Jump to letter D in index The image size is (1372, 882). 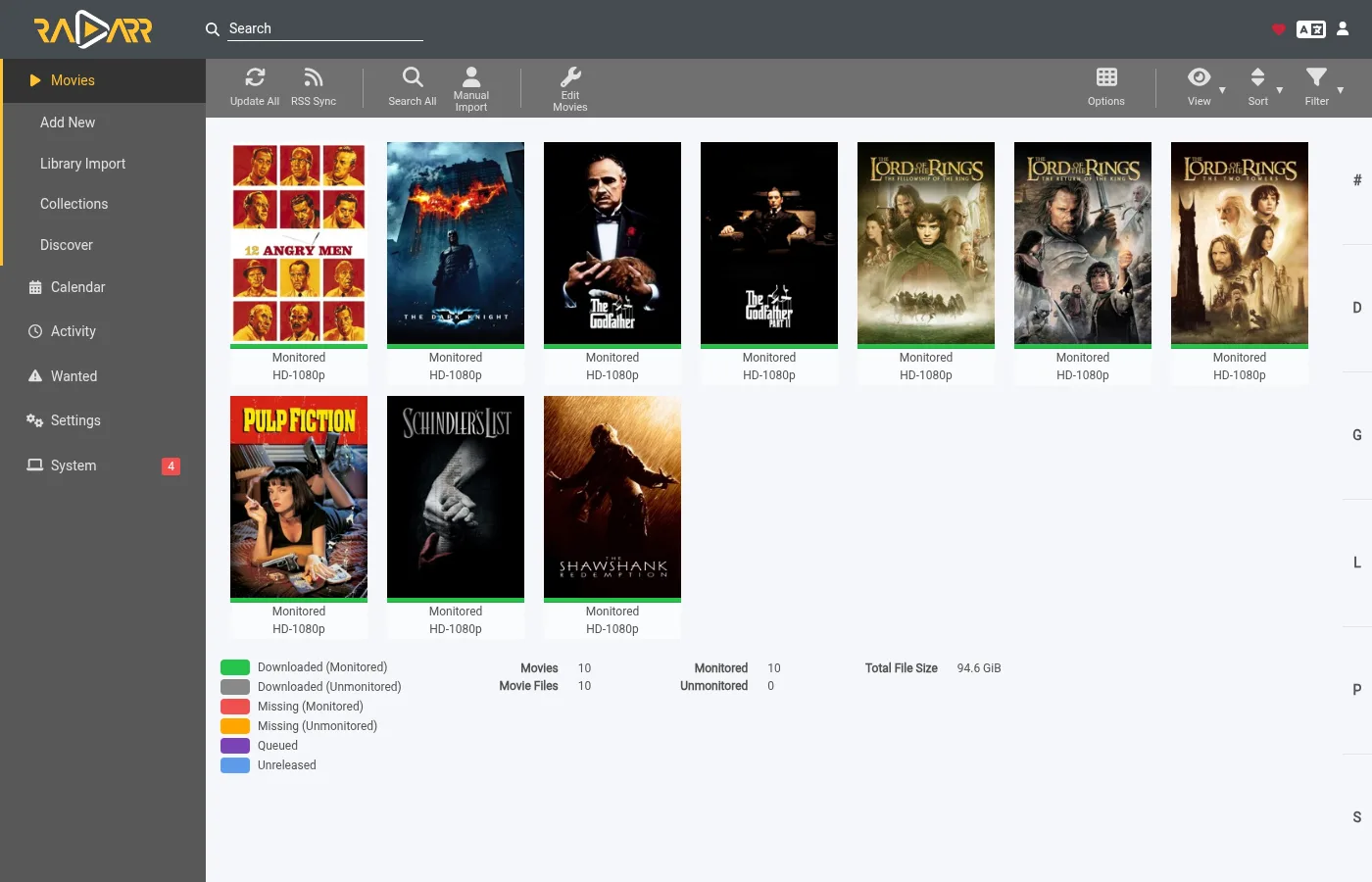1356,308
